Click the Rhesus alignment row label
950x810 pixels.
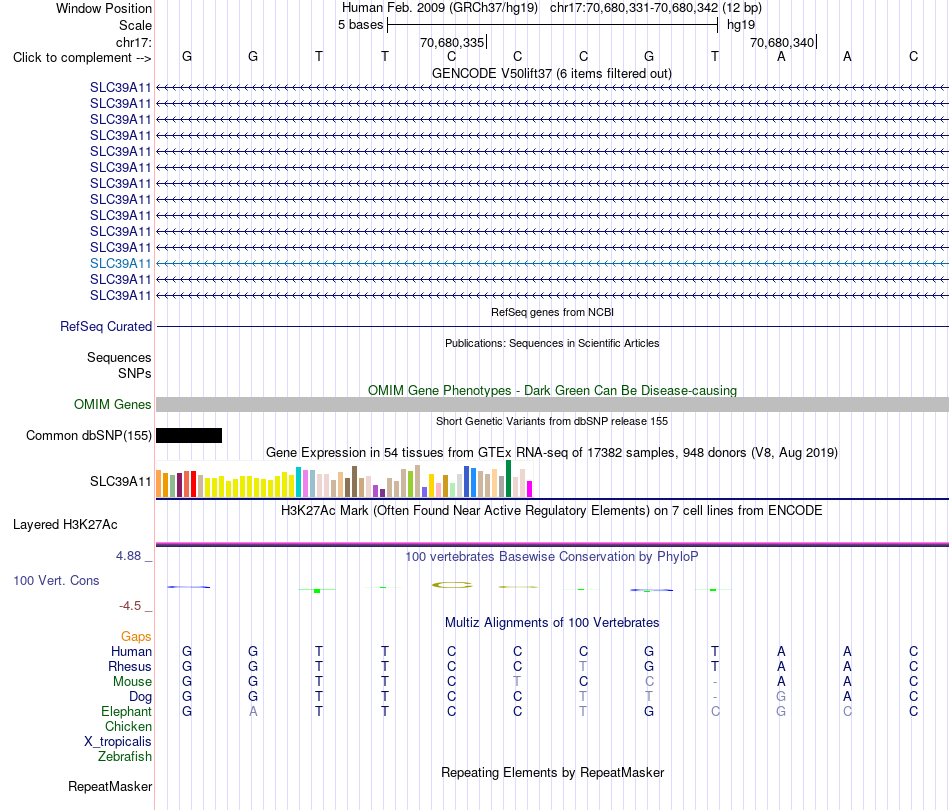pyautogui.click(x=130, y=666)
